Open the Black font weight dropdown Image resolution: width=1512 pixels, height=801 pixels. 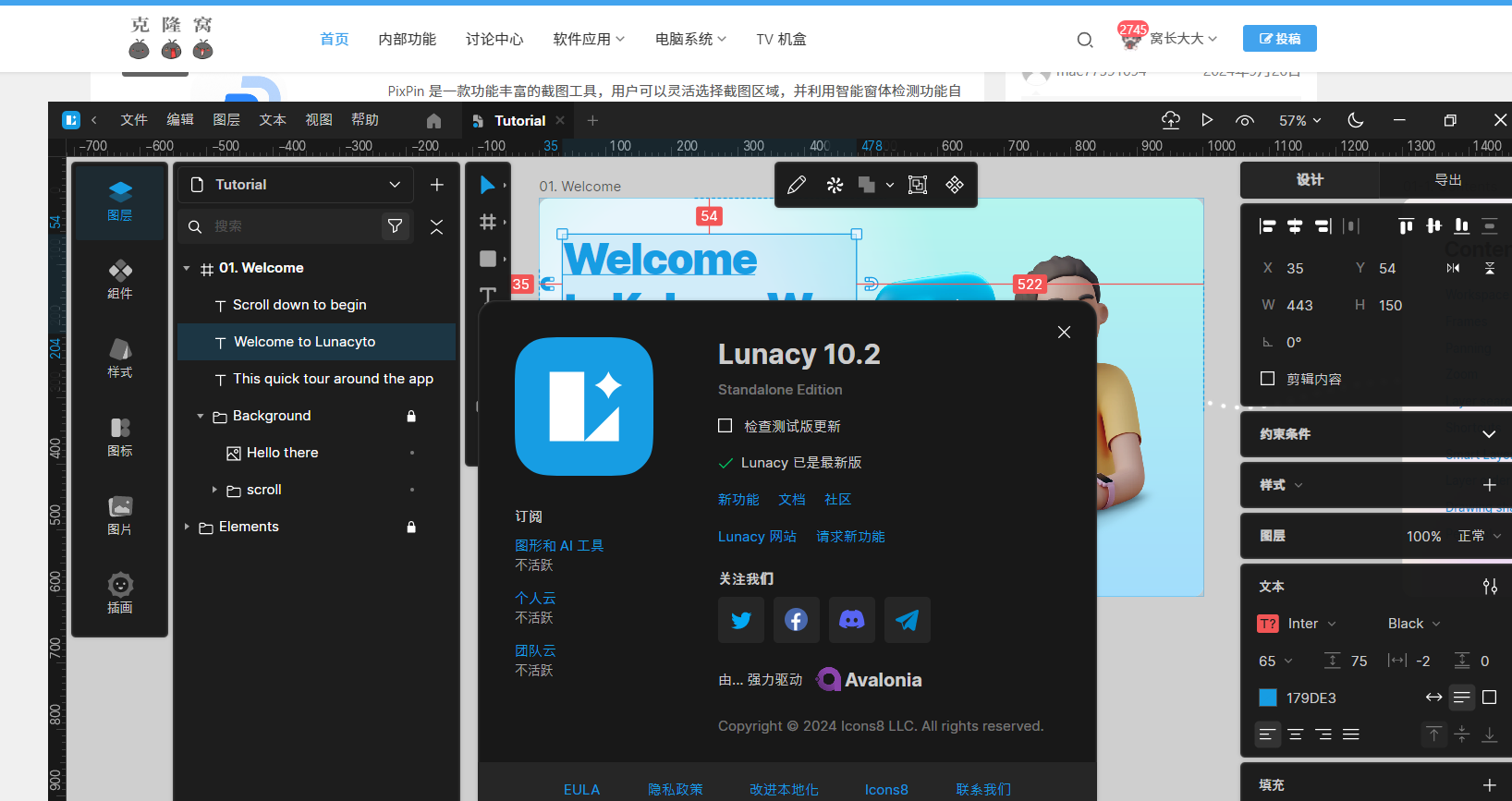[x=1414, y=624]
